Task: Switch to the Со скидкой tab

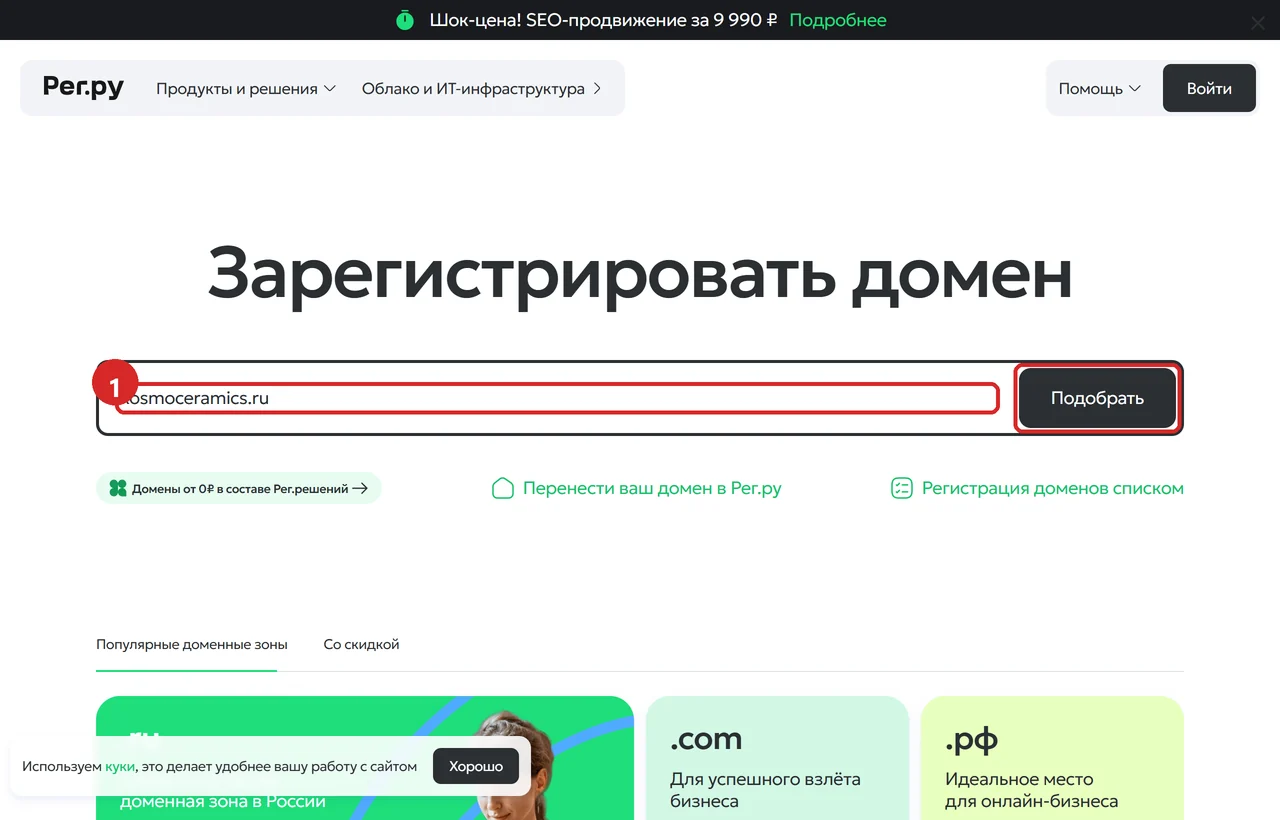Action: coord(361,645)
